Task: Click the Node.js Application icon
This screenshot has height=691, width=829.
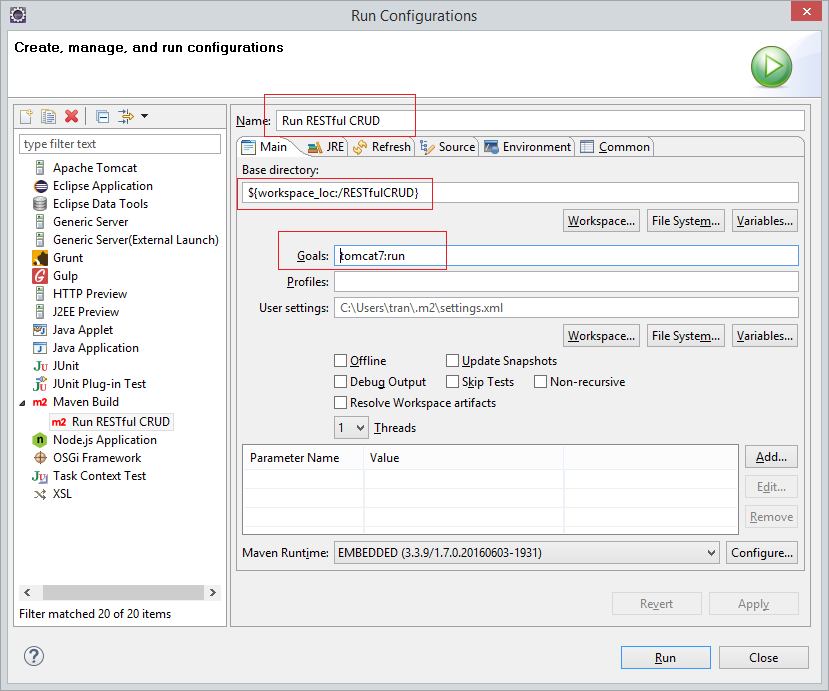Action: [x=40, y=440]
